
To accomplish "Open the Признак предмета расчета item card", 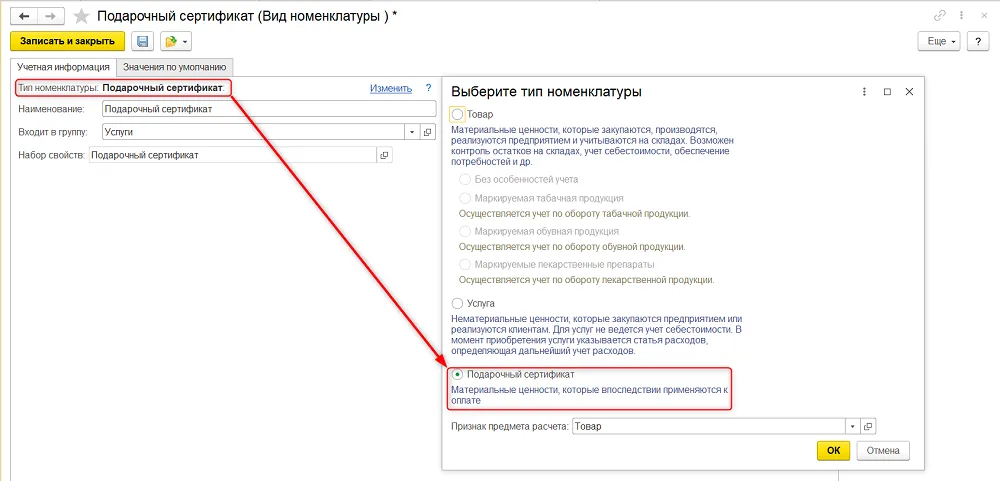I will click(867, 426).
